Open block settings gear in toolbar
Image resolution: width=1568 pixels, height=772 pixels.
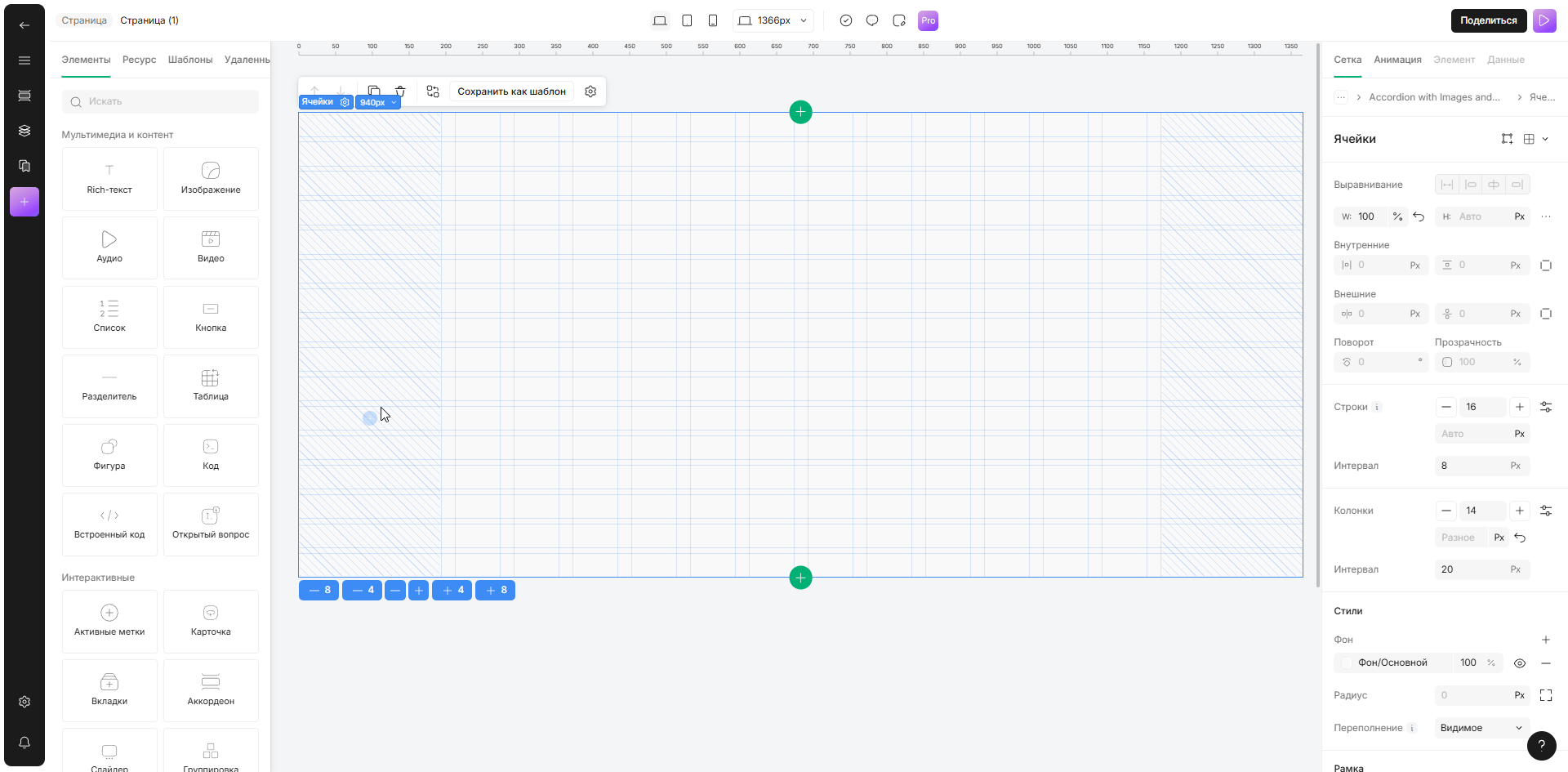590,91
